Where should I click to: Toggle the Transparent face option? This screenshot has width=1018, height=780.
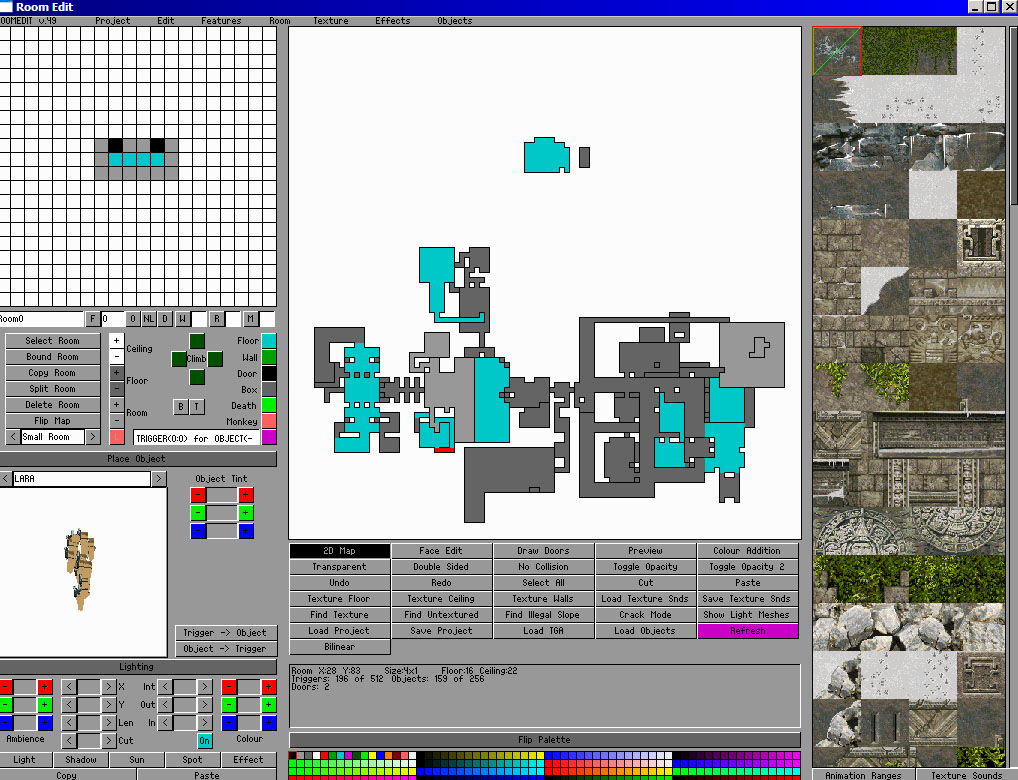tap(340, 567)
